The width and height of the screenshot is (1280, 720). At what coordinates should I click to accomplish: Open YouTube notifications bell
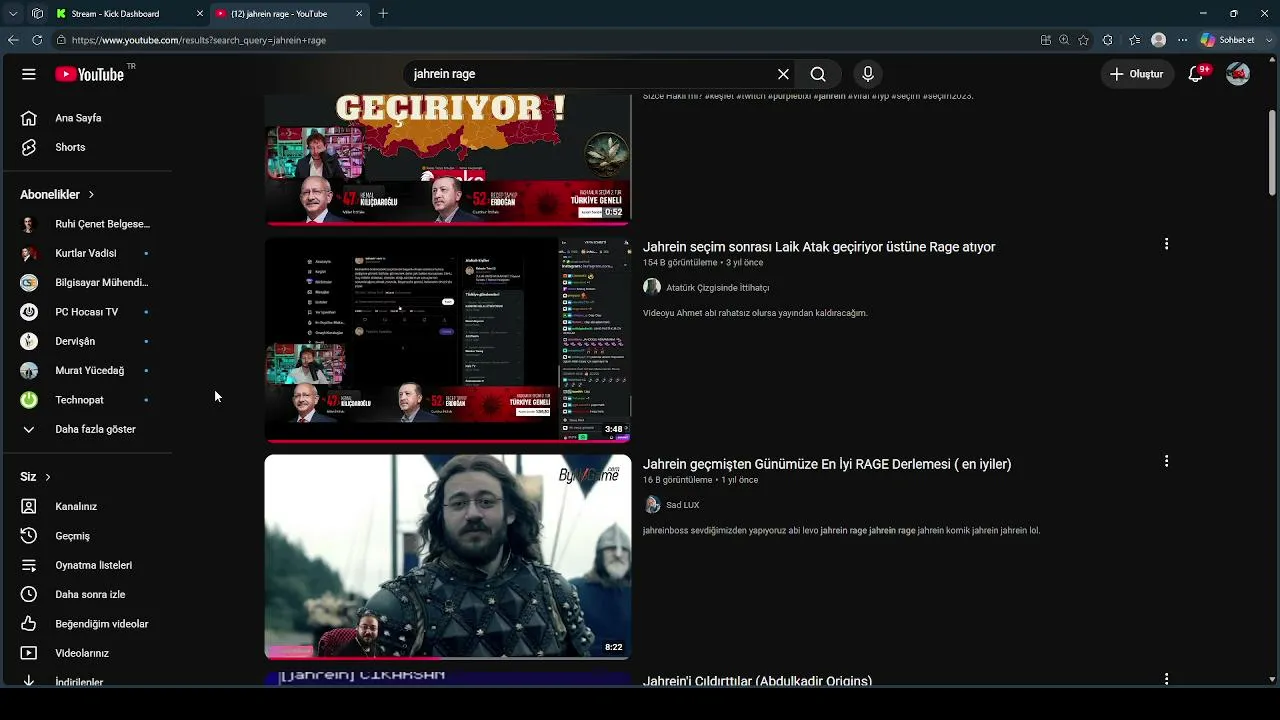[x=1196, y=74]
